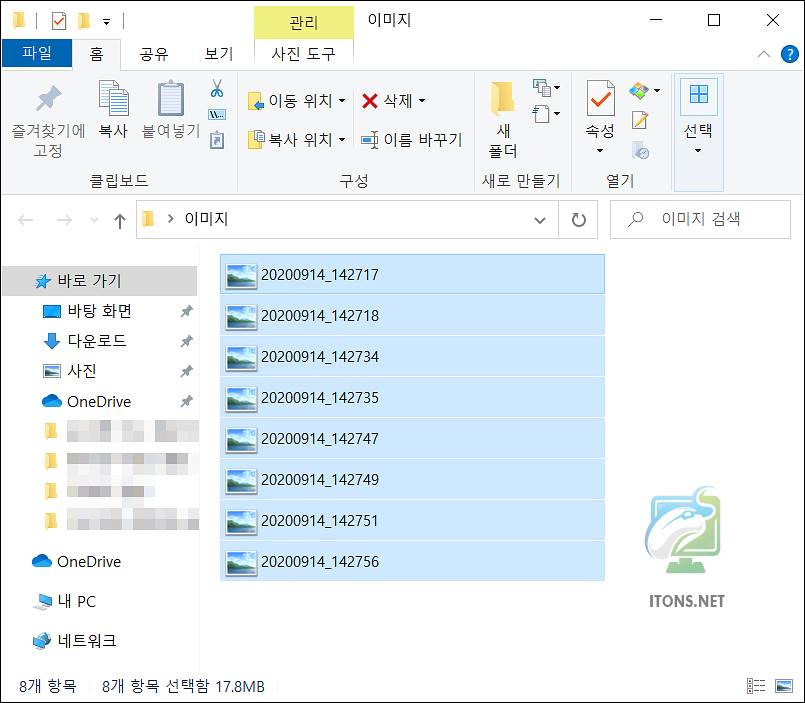
Task: Click the Open with colorful icon dropdown
Action: click(644, 91)
